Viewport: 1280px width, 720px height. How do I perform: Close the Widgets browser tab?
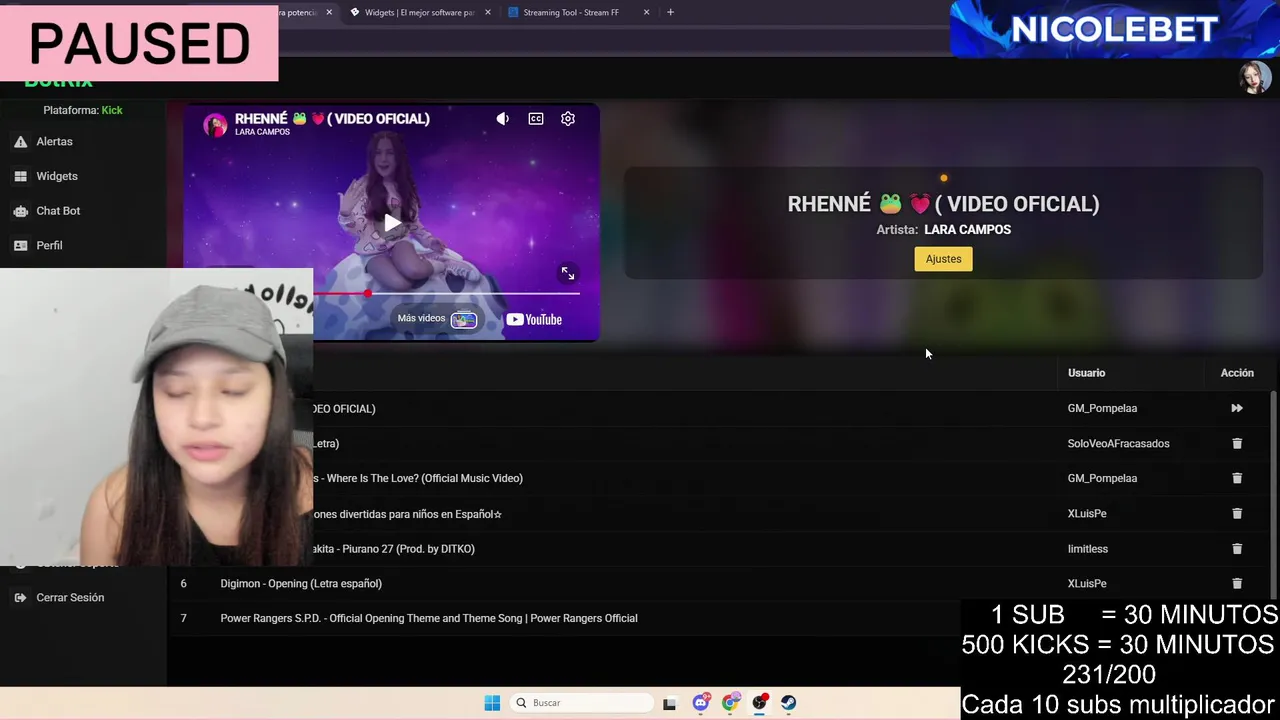[488, 12]
